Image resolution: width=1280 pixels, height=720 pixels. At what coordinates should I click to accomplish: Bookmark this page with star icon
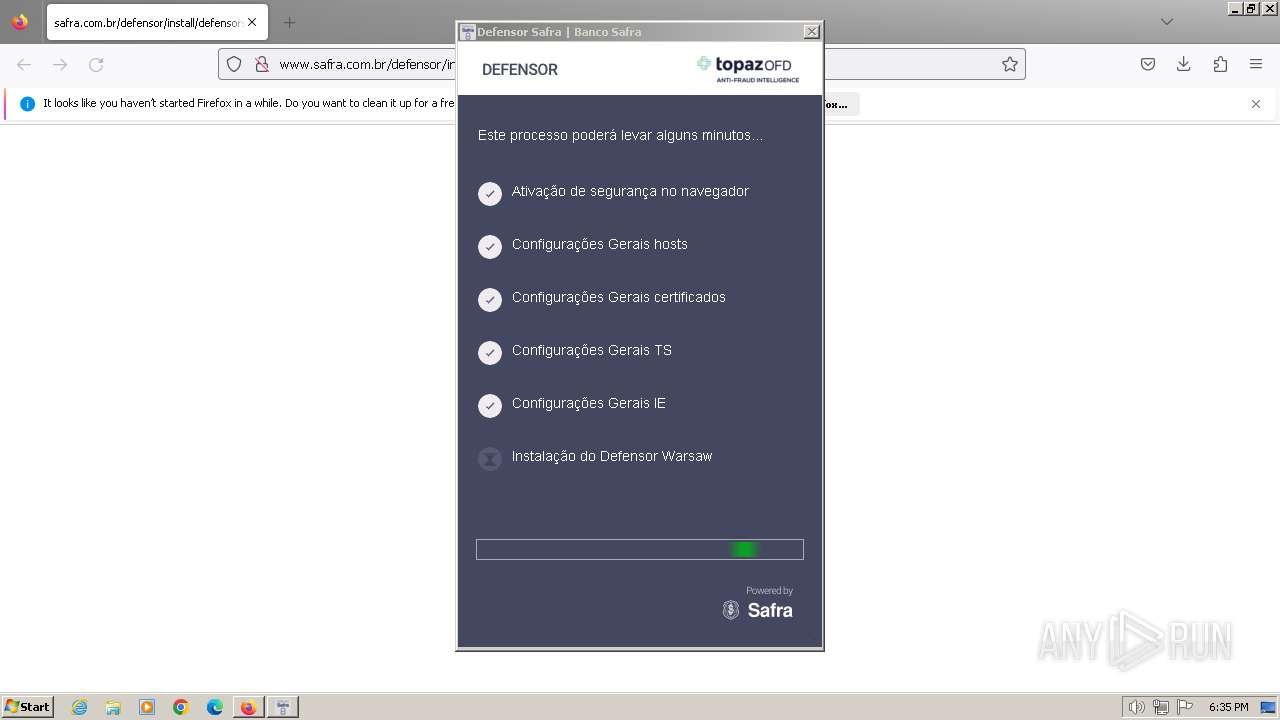pos(1010,64)
